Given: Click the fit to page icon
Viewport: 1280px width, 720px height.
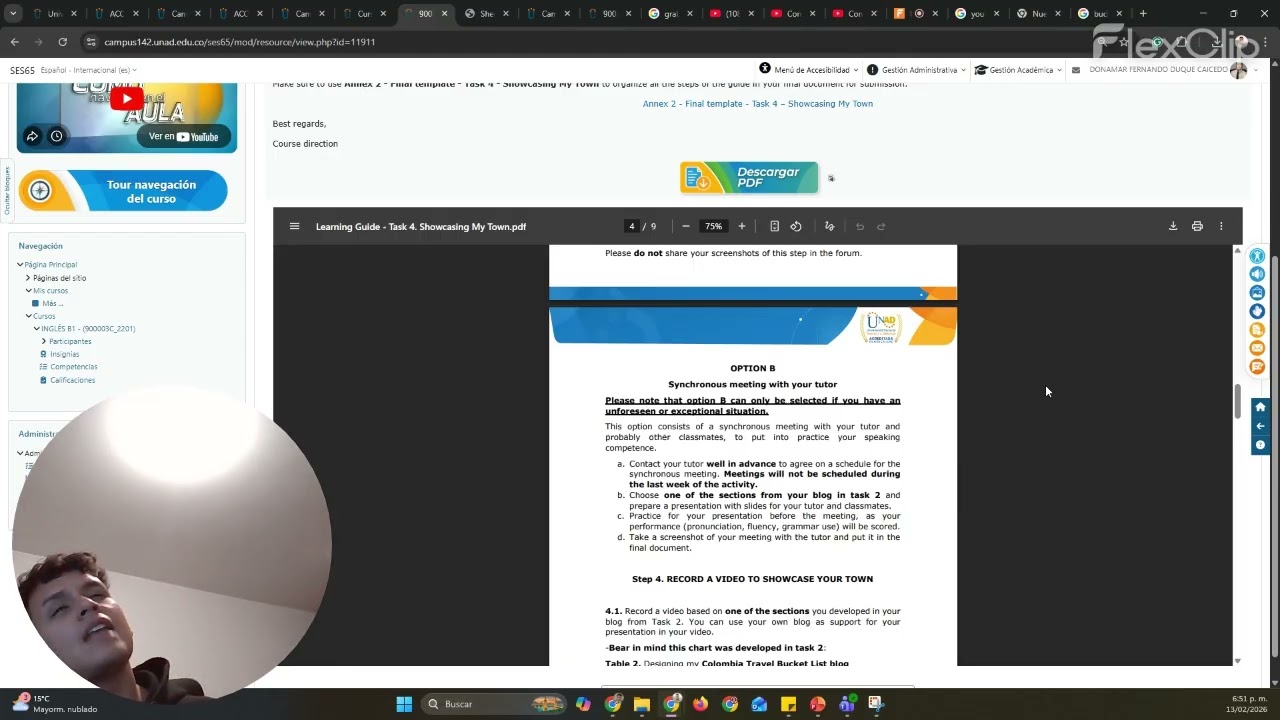Looking at the screenshot, I should point(774,226).
